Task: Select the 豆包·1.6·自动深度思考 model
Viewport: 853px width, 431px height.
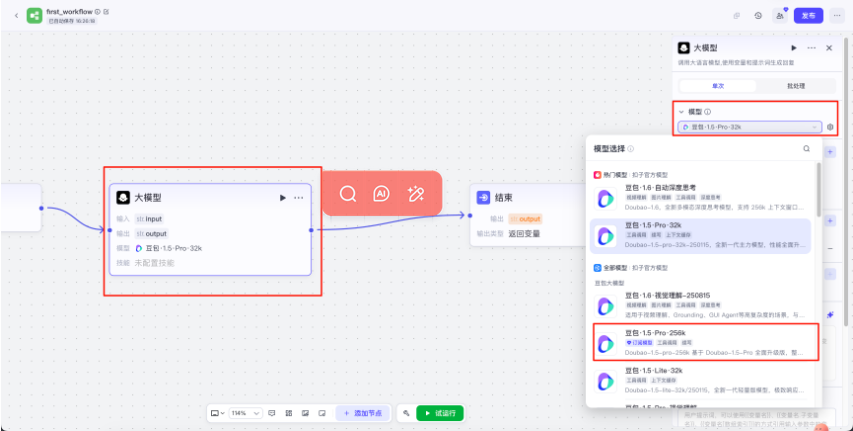Action: pyautogui.click(x=700, y=198)
